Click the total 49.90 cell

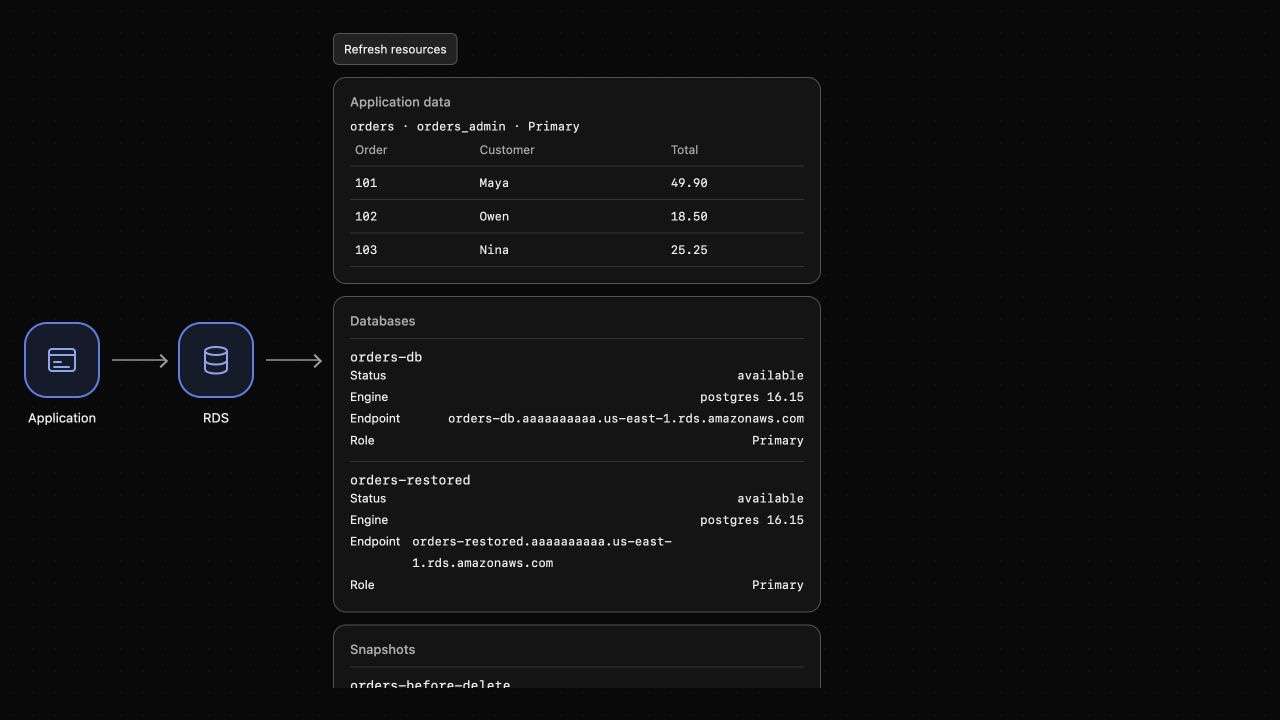(689, 183)
